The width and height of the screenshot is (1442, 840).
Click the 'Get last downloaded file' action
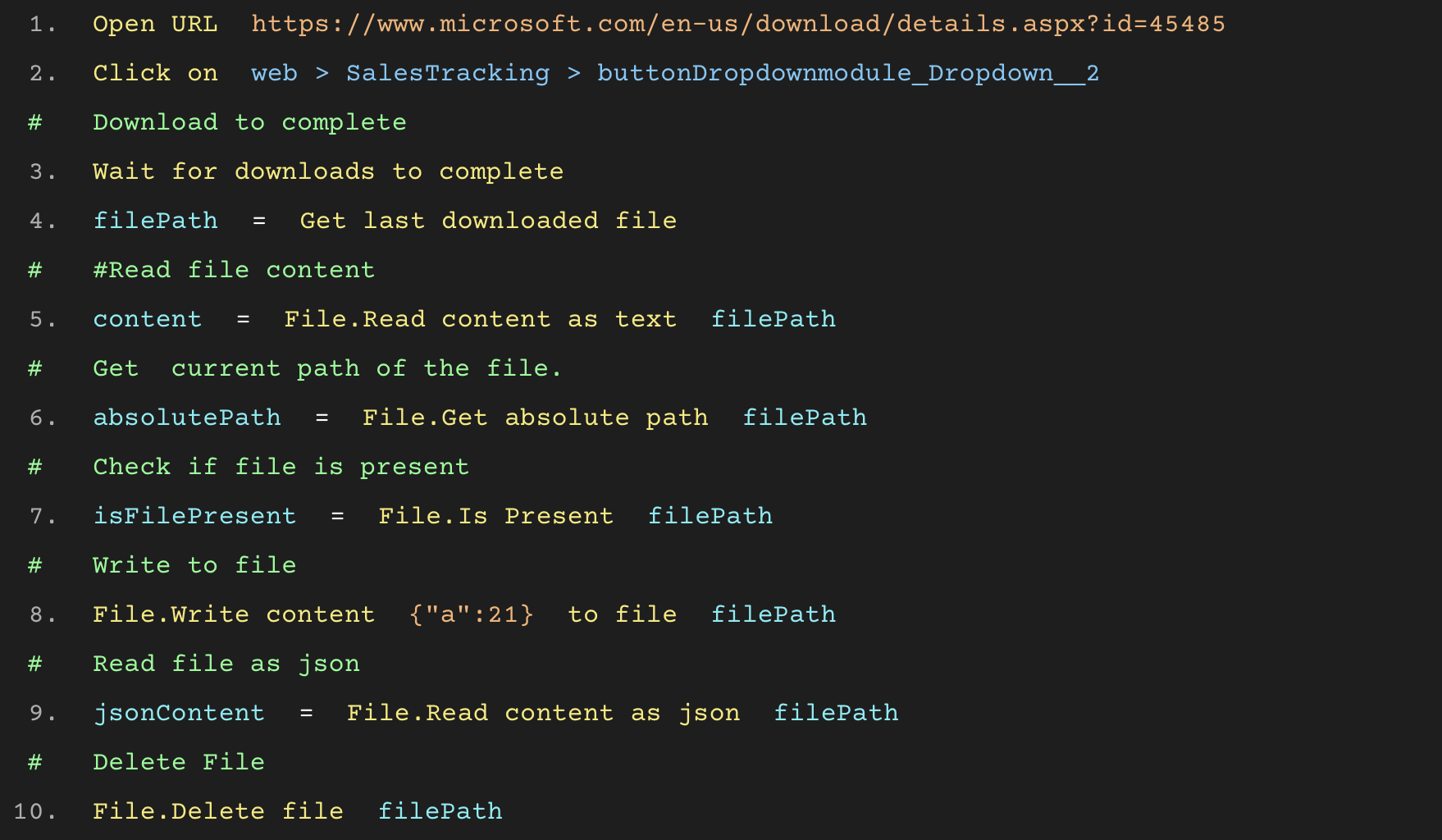488,221
